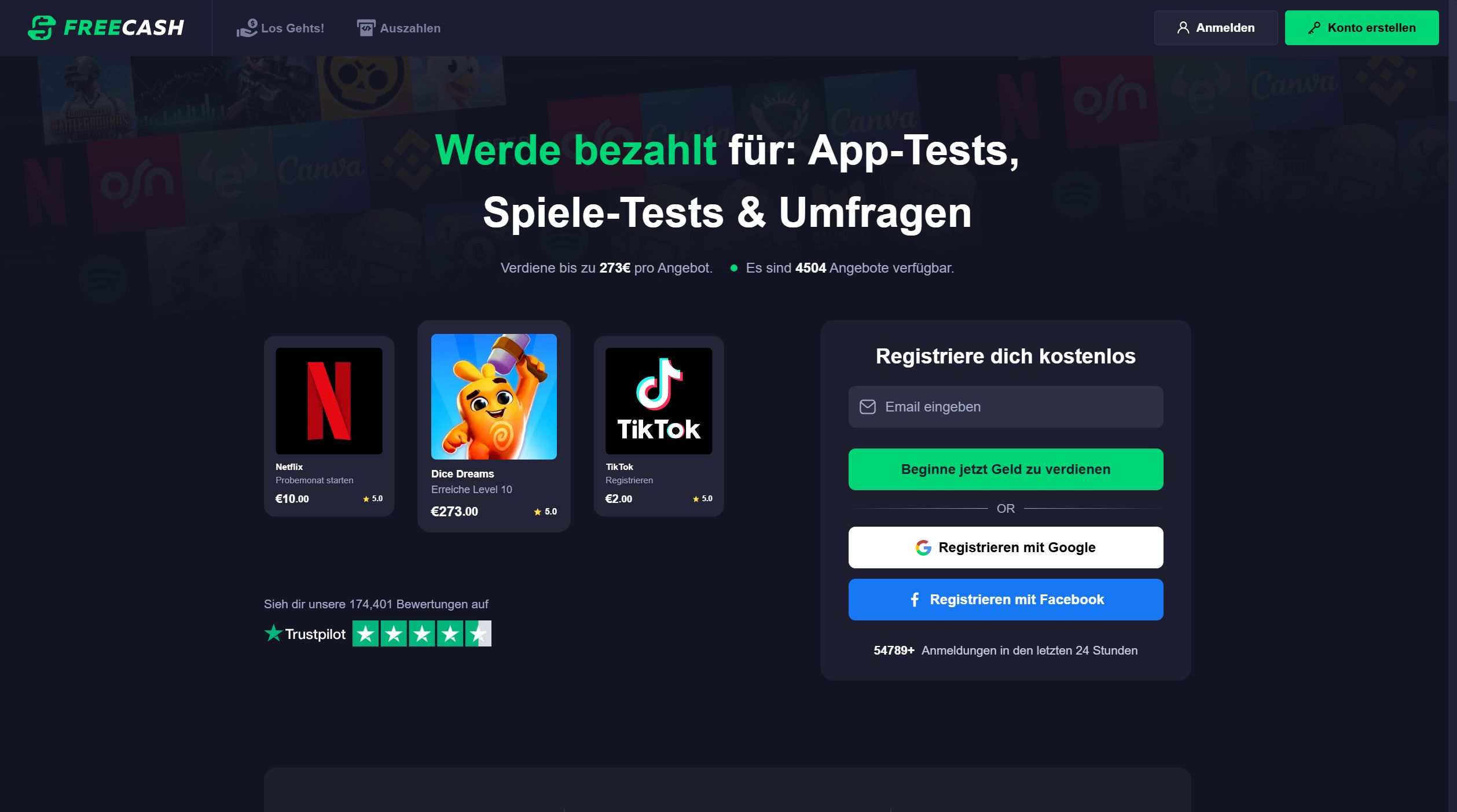Click the Trustpilot star logo
Viewport: 1457px width, 812px height.
(x=273, y=633)
